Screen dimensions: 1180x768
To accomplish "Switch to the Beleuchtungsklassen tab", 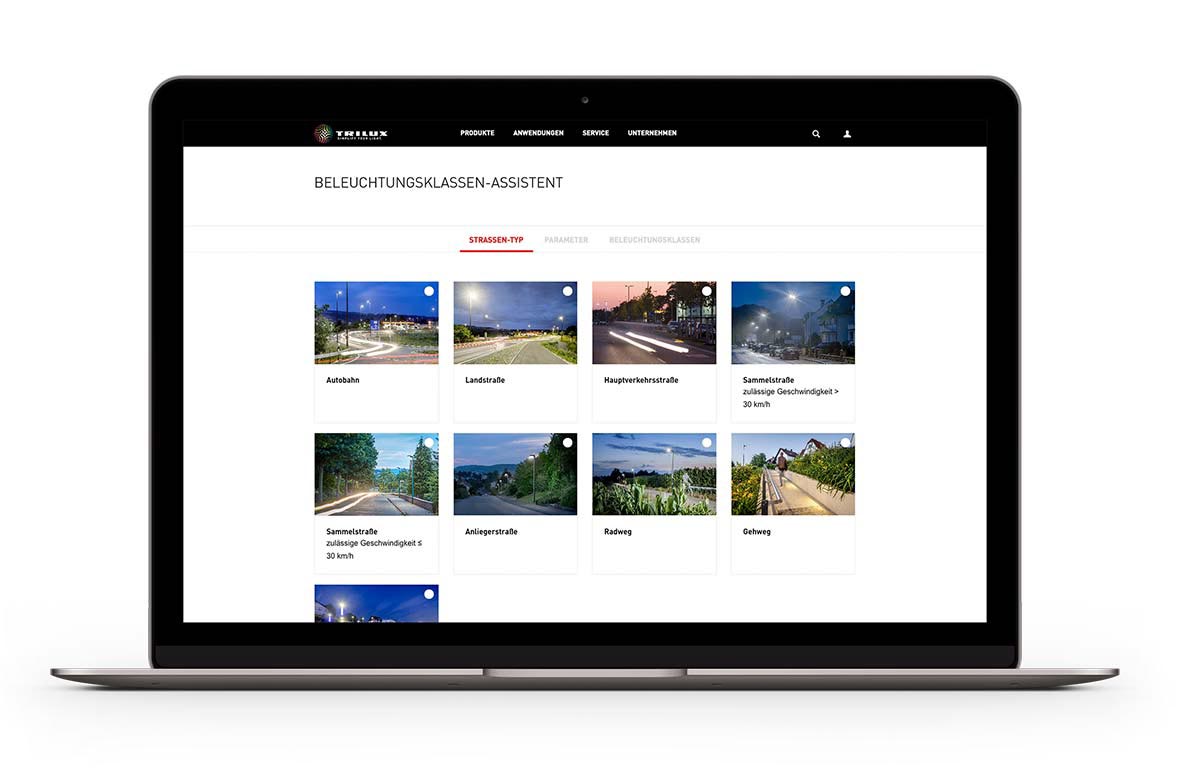I will 654,240.
